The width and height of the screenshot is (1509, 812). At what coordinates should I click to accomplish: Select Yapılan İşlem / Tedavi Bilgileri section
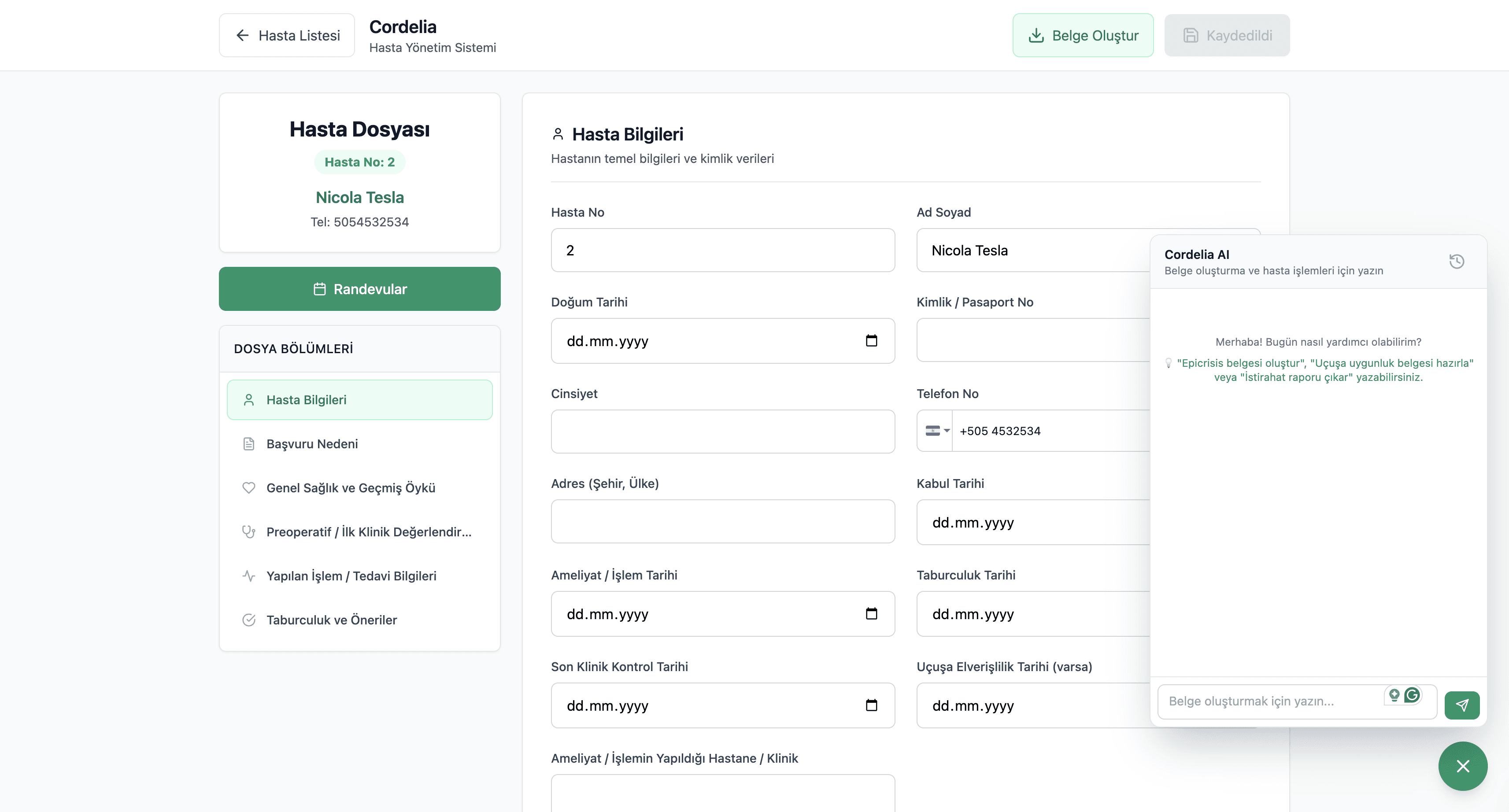click(351, 576)
